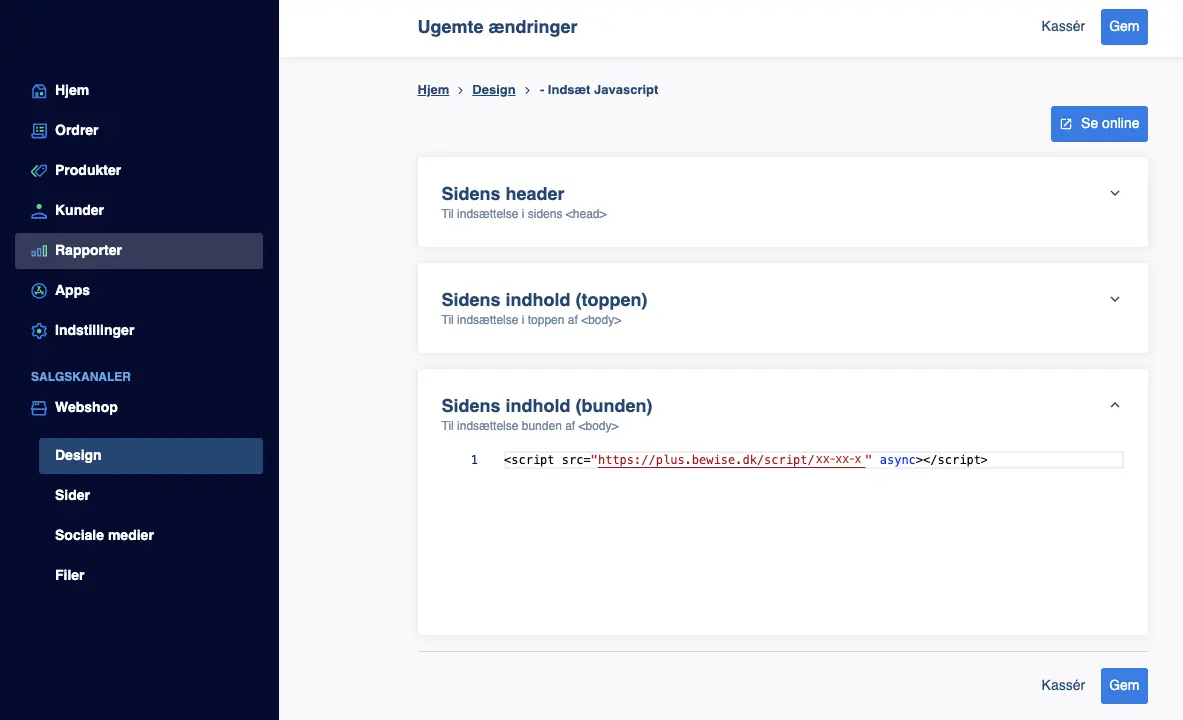1183x720 pixels.
Task: Open the Apps menu item
Action: tap(139, 291)
